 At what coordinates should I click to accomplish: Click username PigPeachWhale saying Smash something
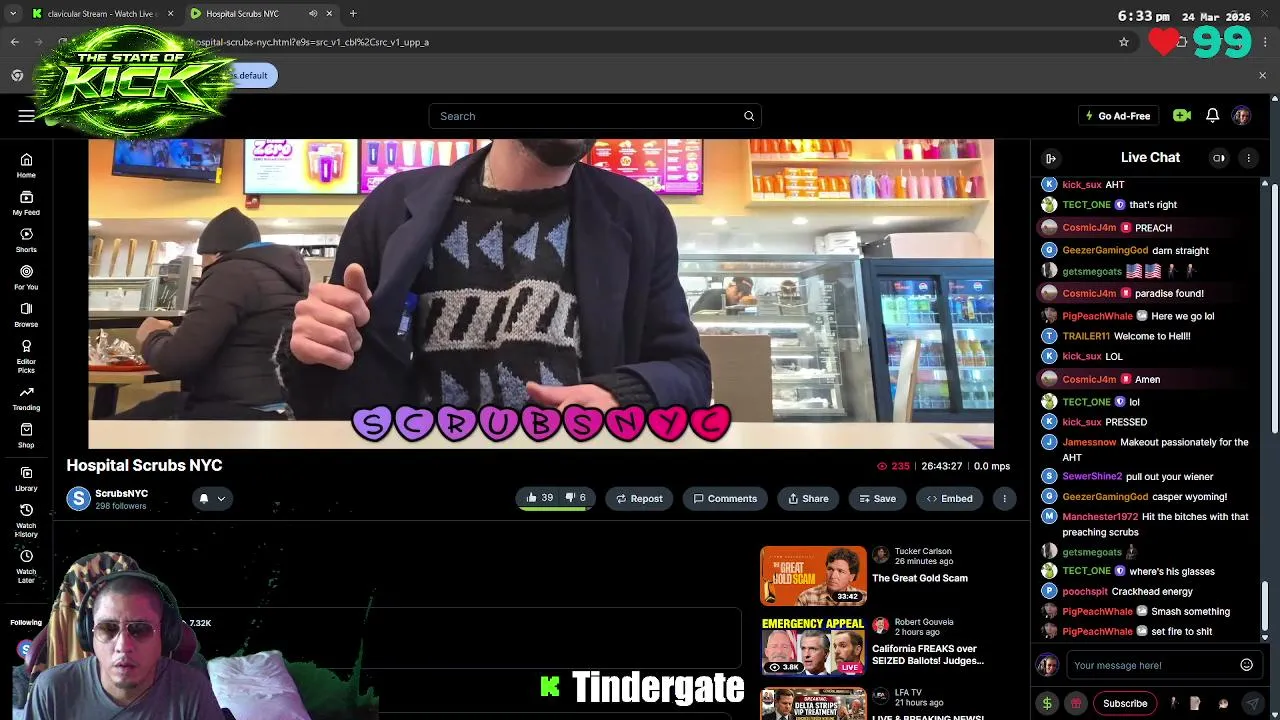point(1097,611)
